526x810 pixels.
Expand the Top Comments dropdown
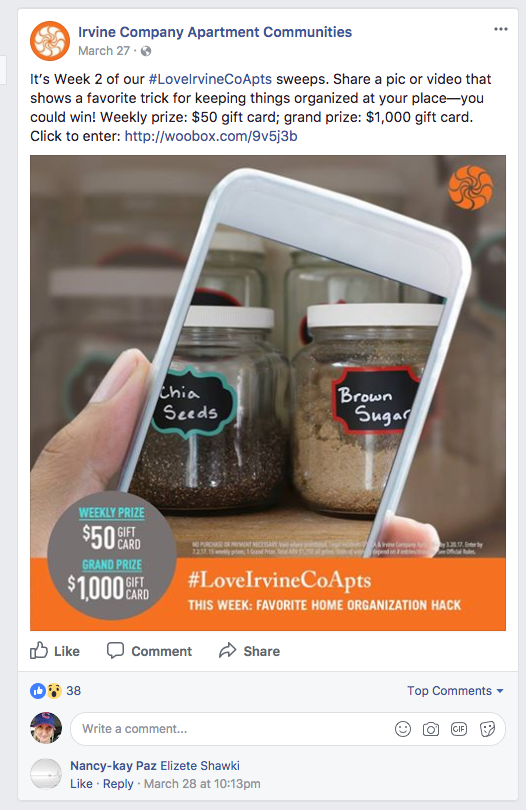point(455,691)
